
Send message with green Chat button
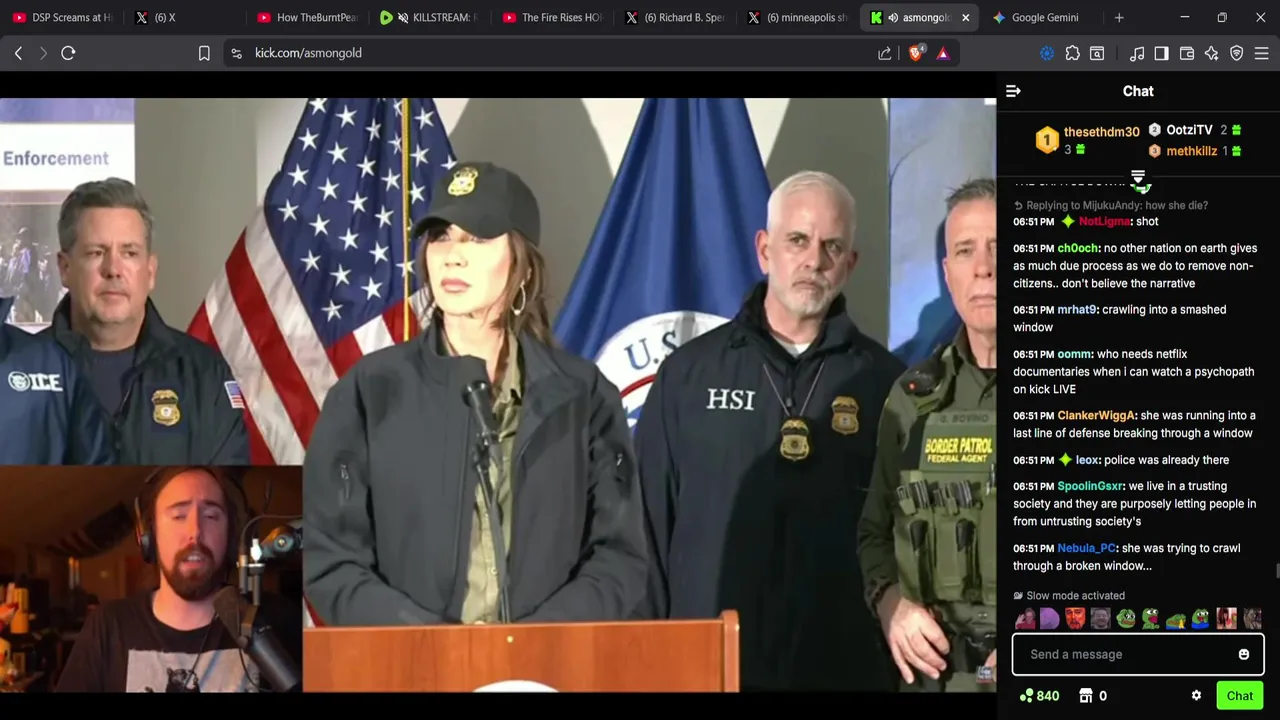[x=1240, y=696]
